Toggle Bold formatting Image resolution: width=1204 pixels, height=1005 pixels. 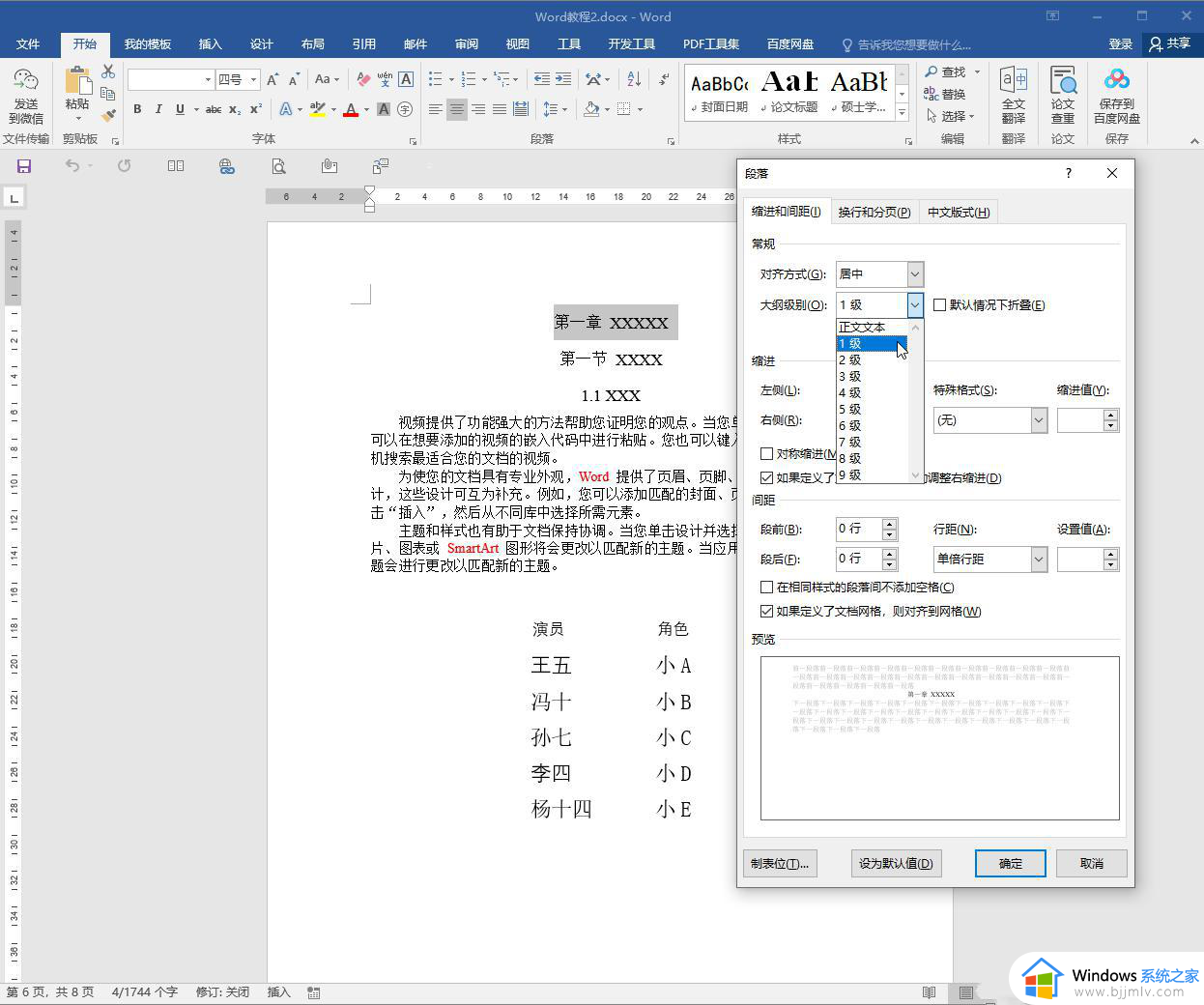click(137, 109)
